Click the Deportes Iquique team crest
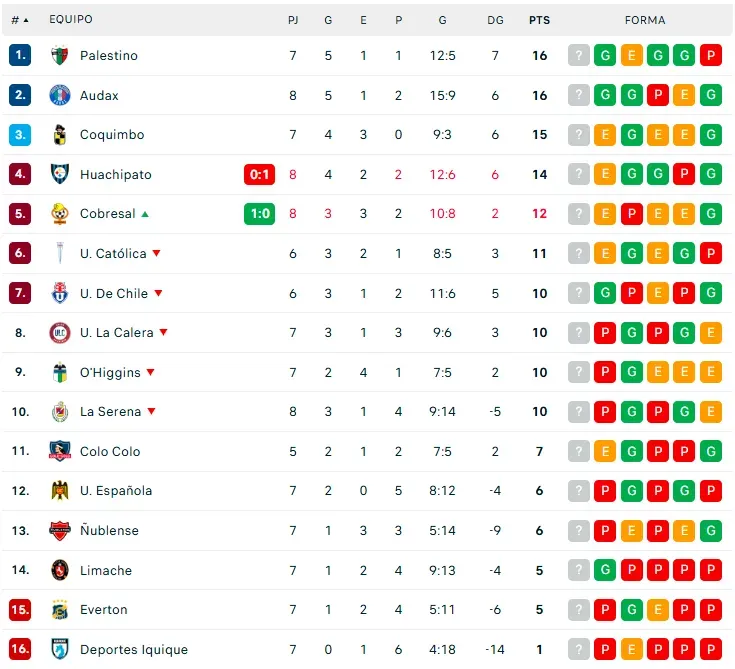 tap(60, 649)
